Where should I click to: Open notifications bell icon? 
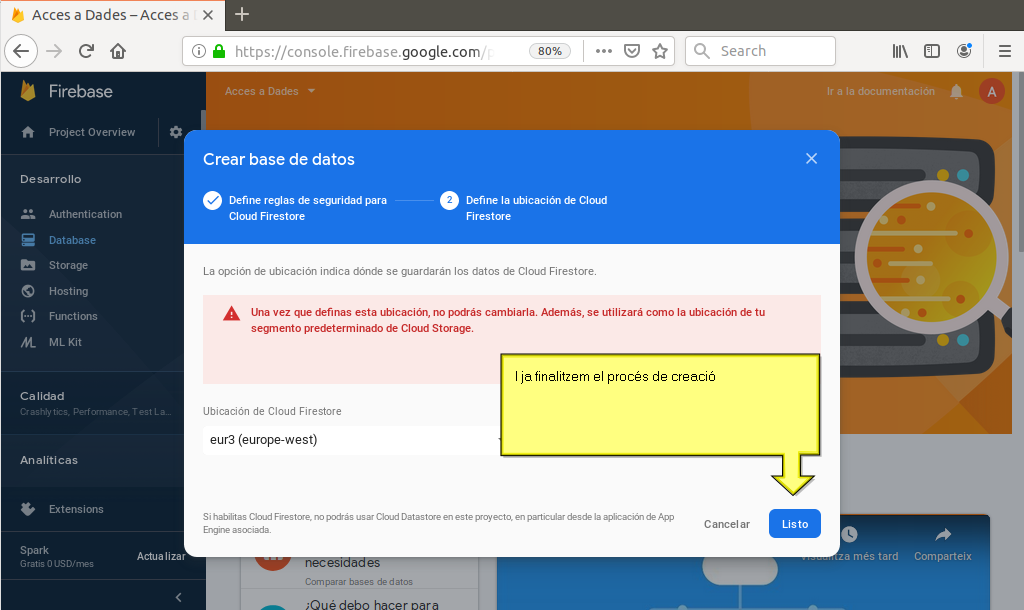coord(956,91)
